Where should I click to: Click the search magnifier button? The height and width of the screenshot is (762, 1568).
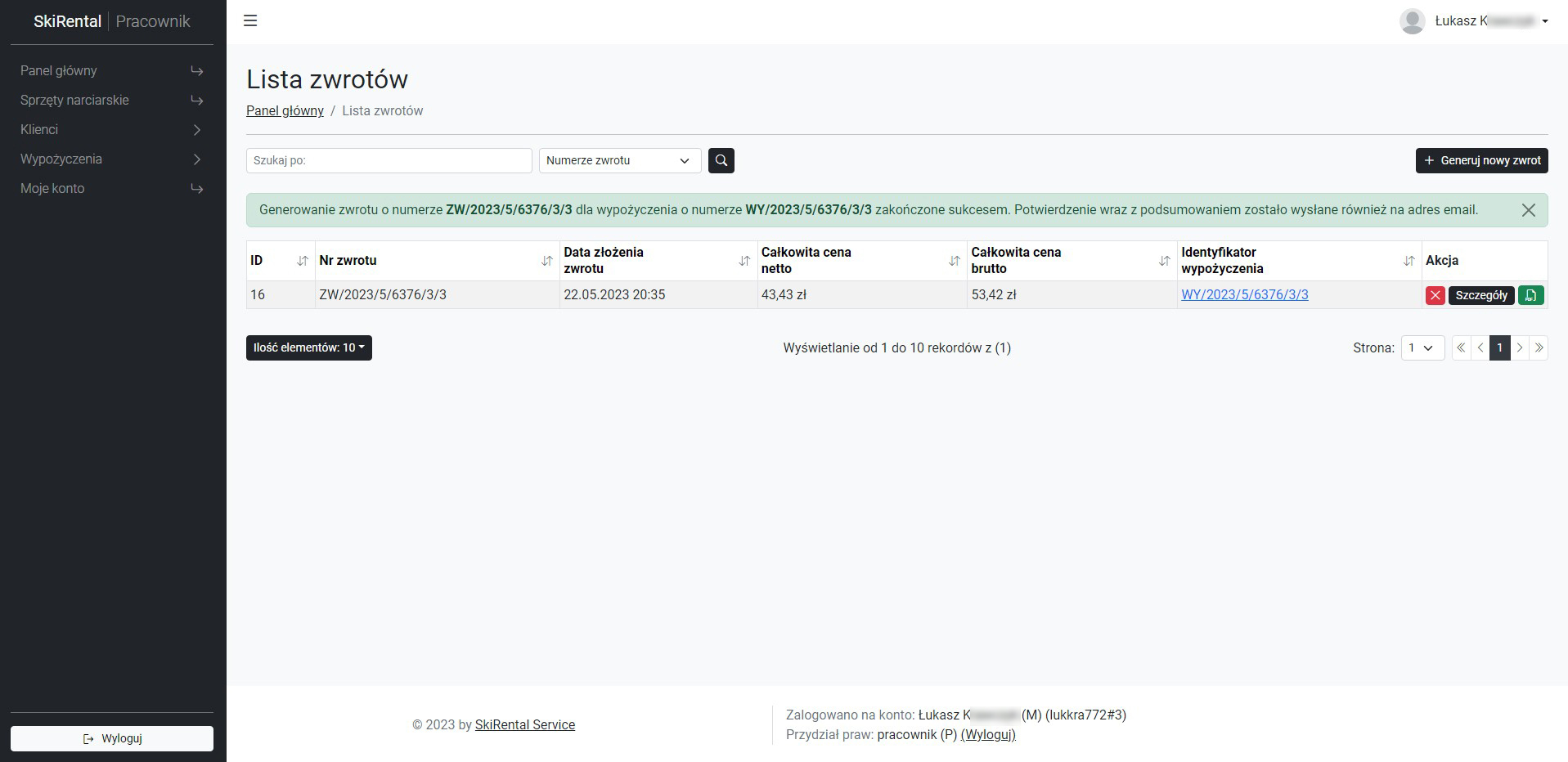[721, 160]
